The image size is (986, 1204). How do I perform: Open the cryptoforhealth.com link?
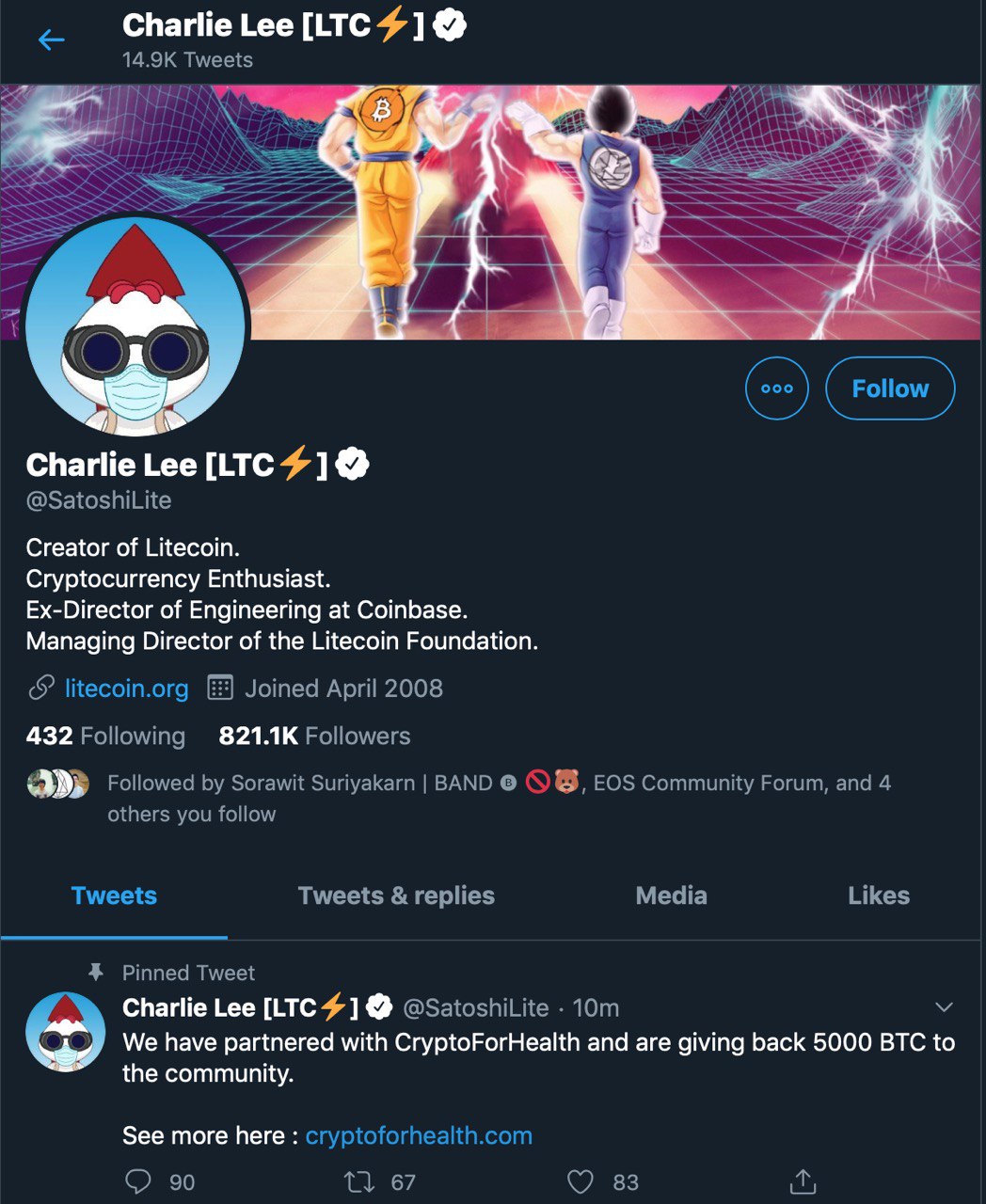point(419,1135)
